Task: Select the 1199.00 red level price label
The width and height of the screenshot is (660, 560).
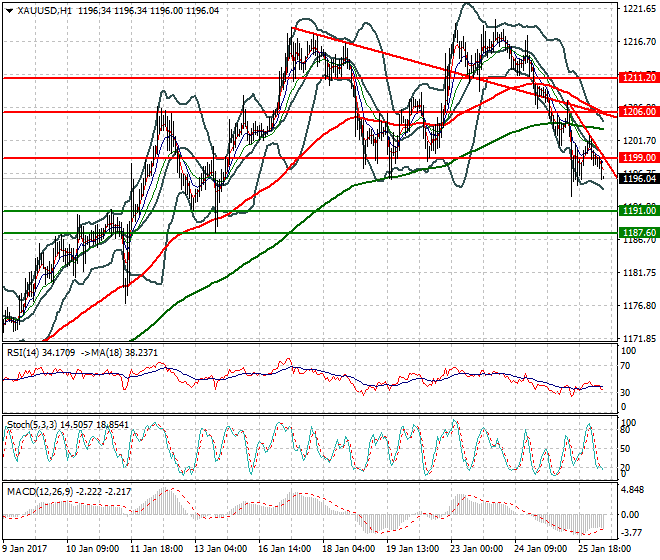Action: click(x=639, y=158)
